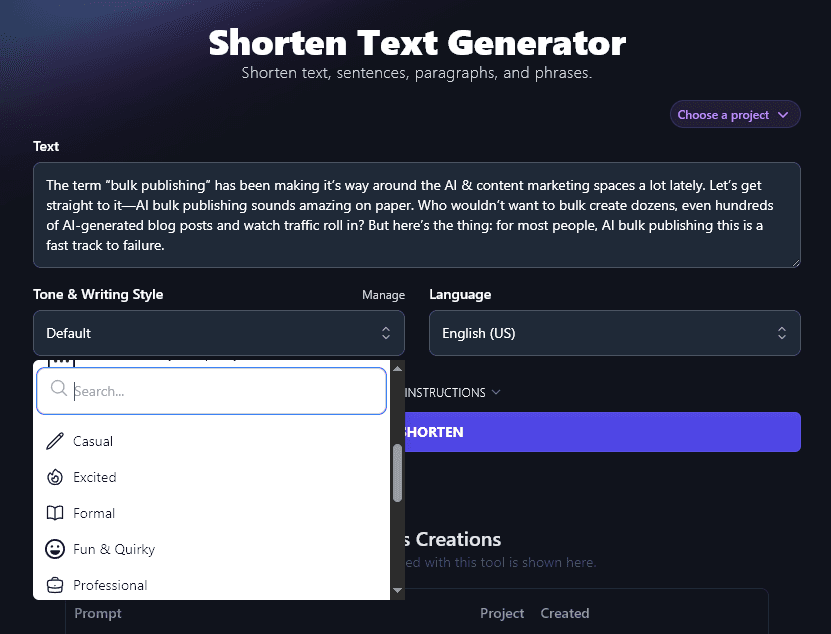Select the Professional tone option
Screen dimensions: 831x634
[112, 585]
